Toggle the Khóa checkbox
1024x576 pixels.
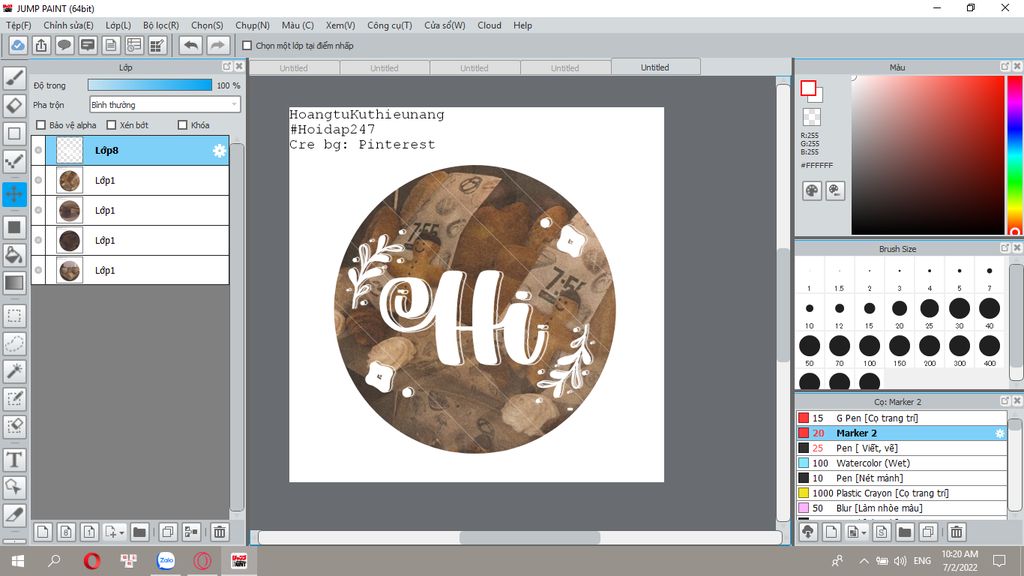pos(183,125)
